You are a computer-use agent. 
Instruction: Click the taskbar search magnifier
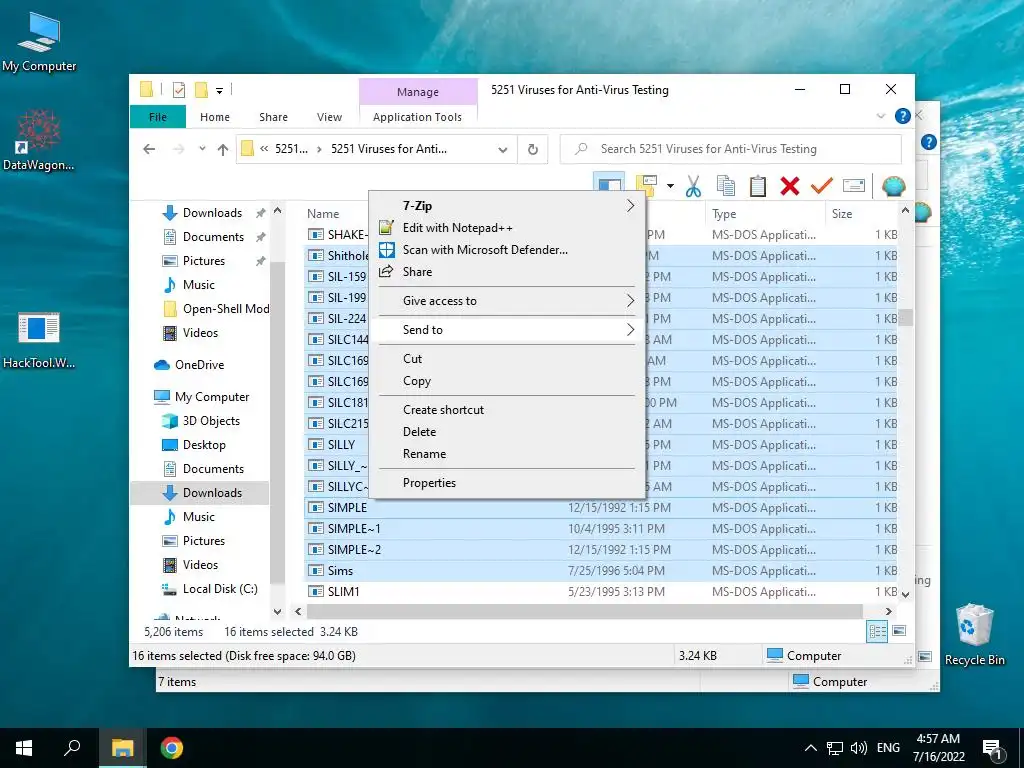(x=72, y=748)
